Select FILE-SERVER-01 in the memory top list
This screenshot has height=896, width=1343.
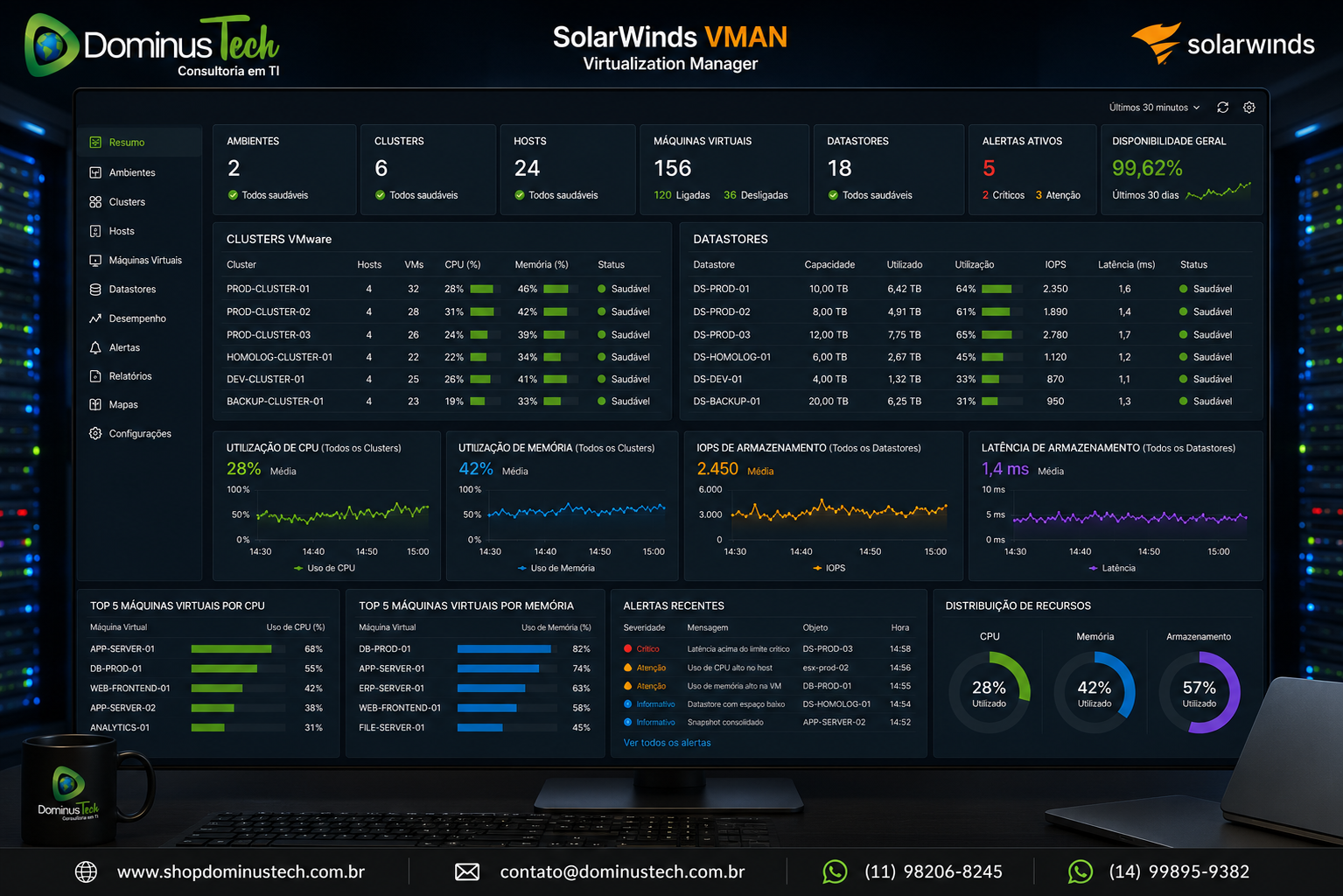tap(392, 728)
